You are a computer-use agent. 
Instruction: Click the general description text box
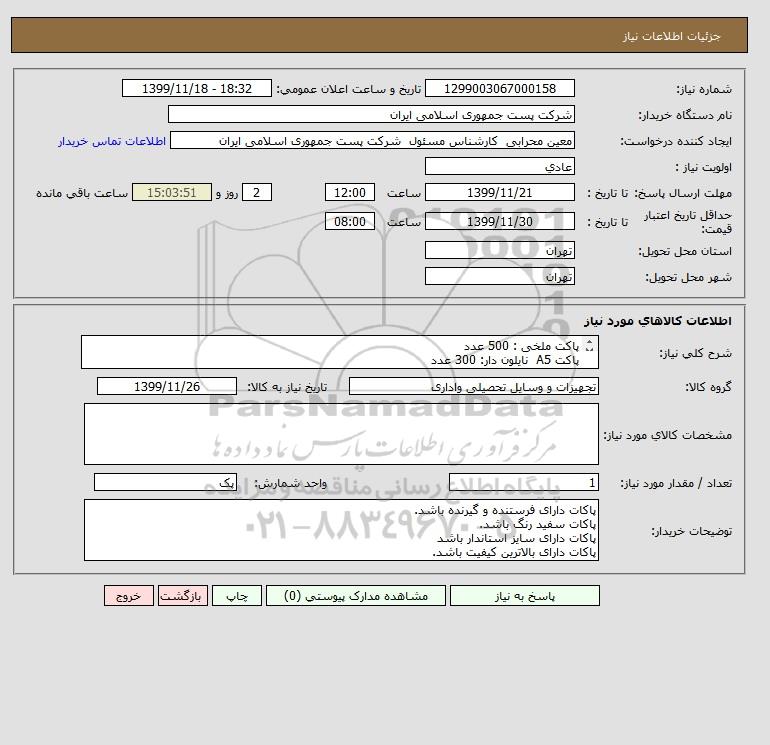tap(340, 352)
